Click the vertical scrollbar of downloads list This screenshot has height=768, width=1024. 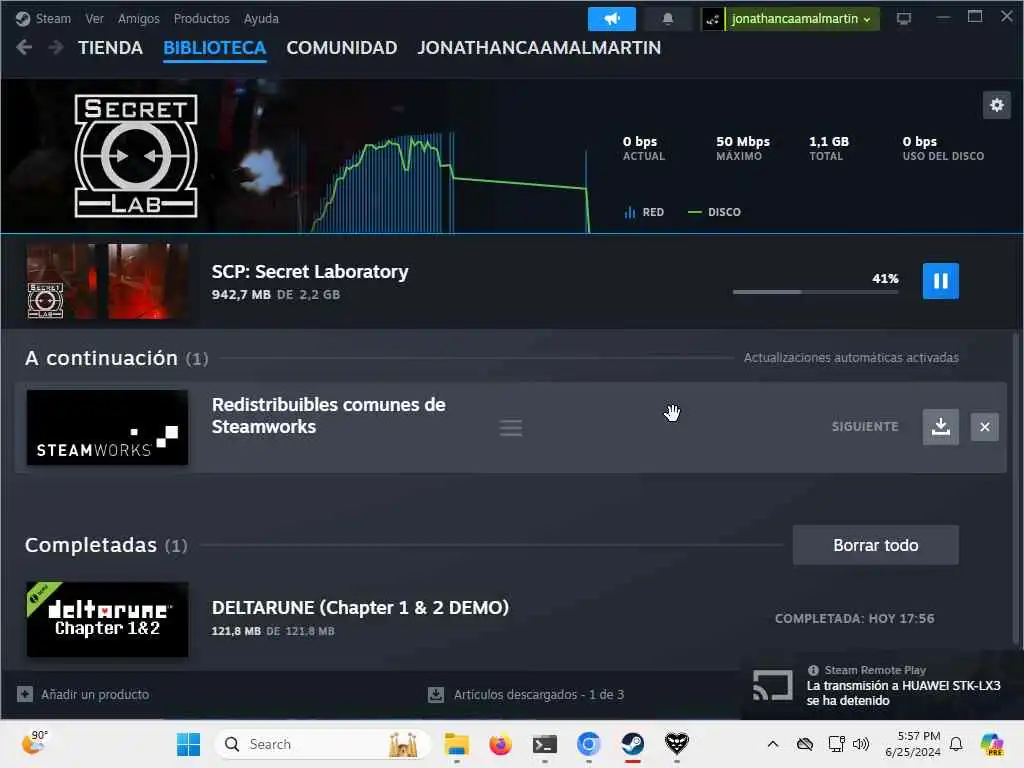point(1016,490)
